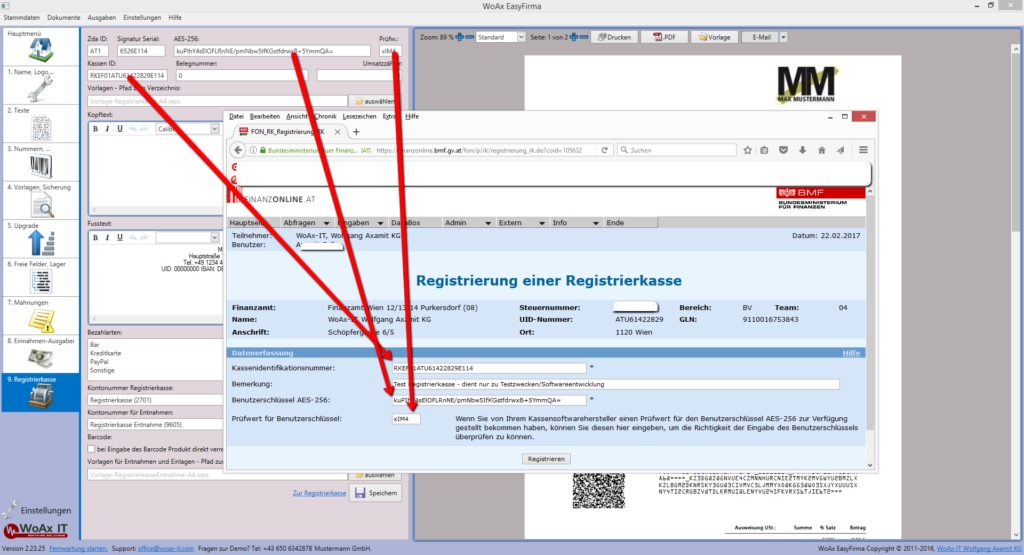
Task: Focus the Firefox Suchen search box
Action: (x=677, y=150)
